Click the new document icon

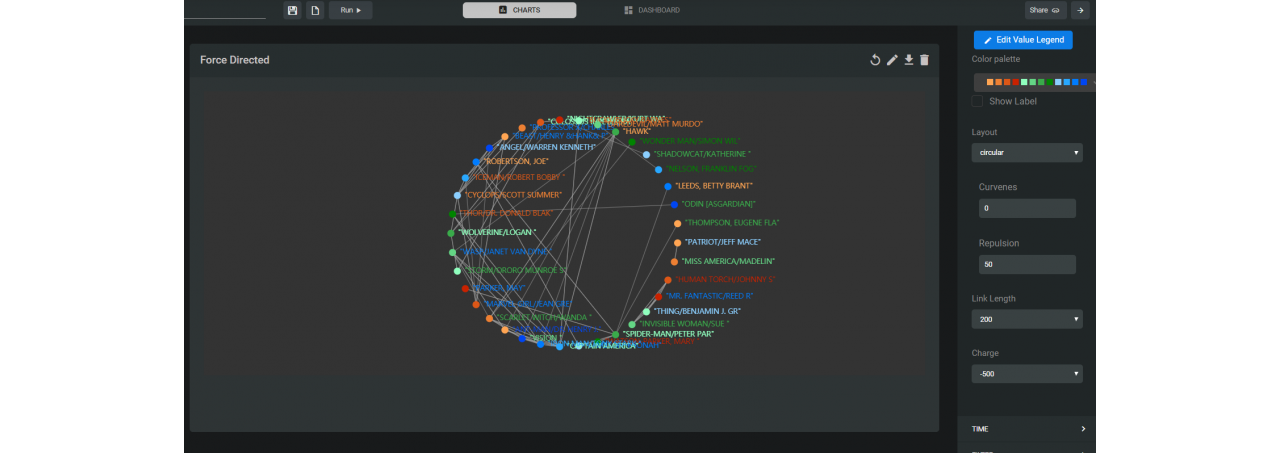[314, 10]
